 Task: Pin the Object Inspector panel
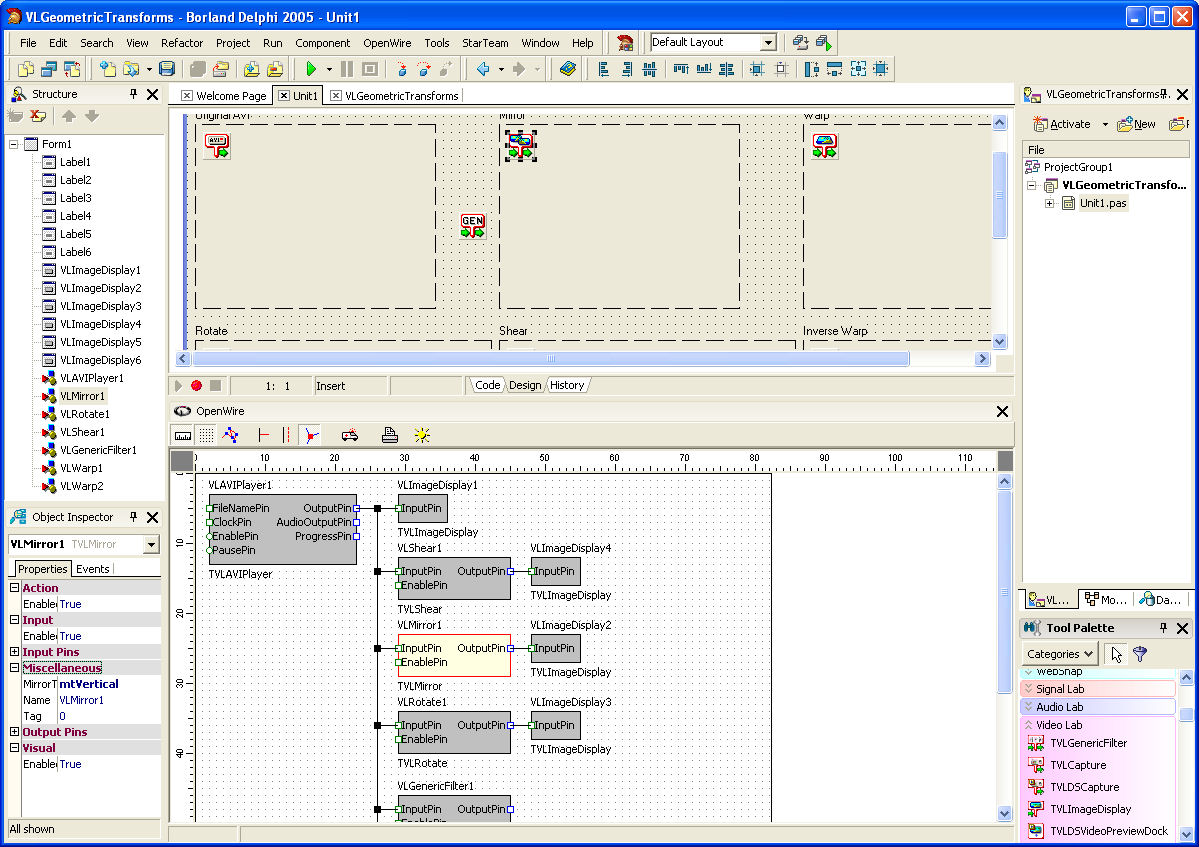133,518
